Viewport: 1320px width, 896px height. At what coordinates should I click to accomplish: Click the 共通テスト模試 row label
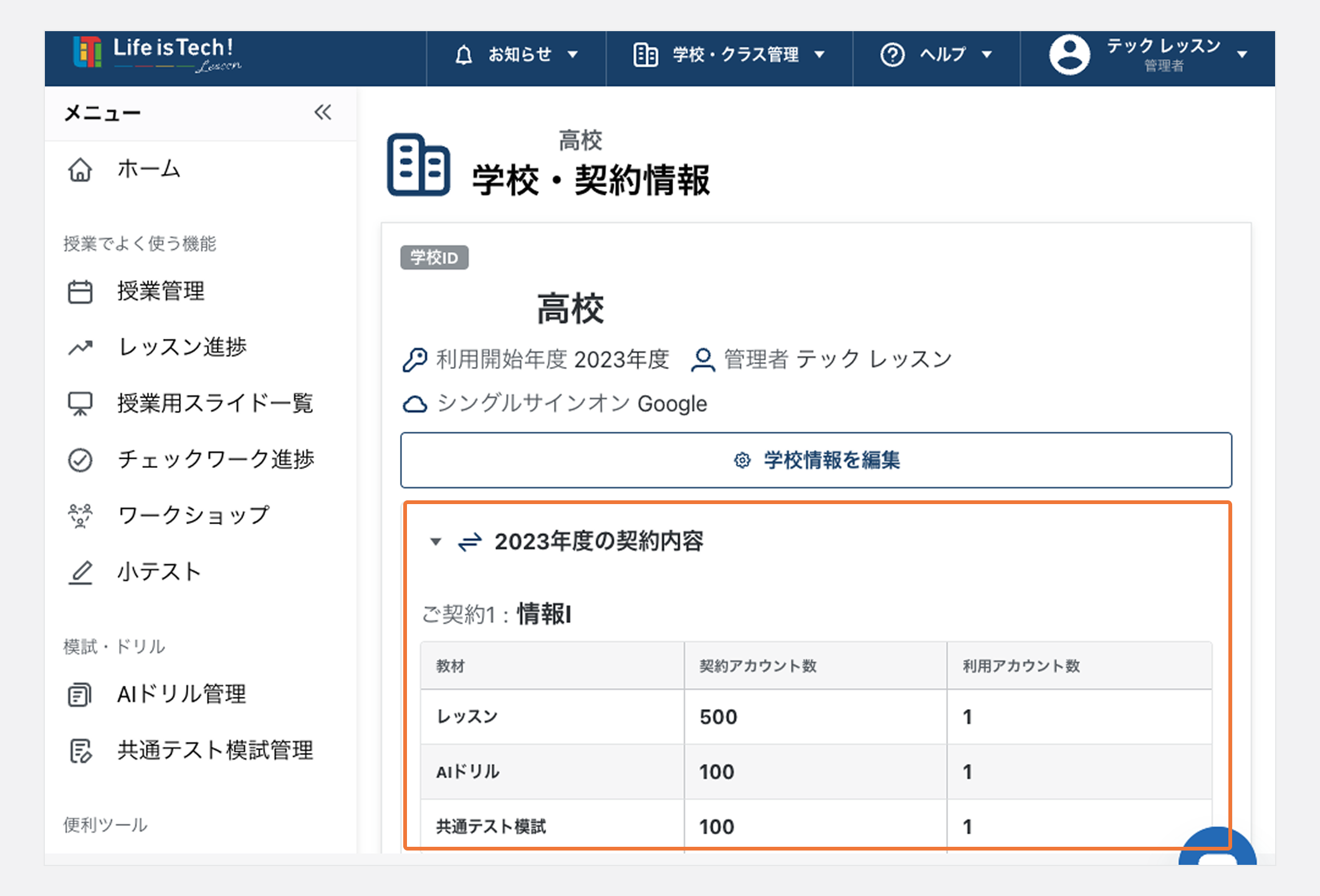491,826
